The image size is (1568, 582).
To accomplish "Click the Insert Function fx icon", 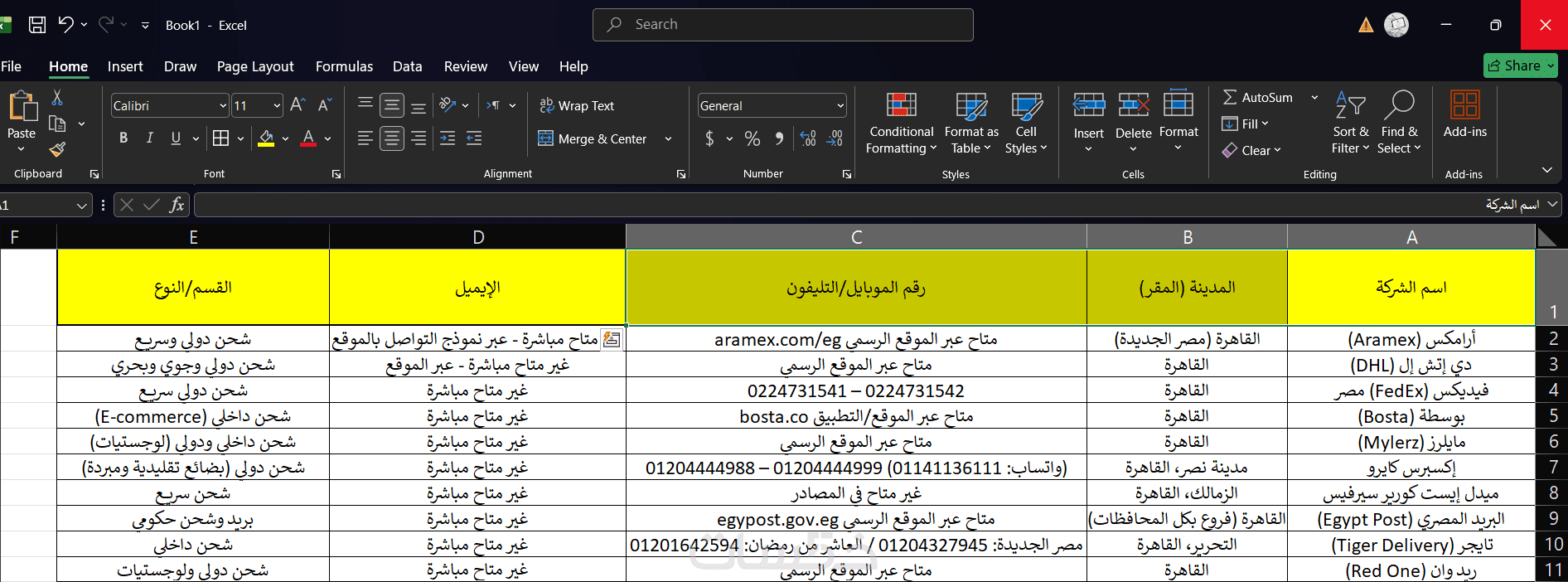I will tap(177, 205).
